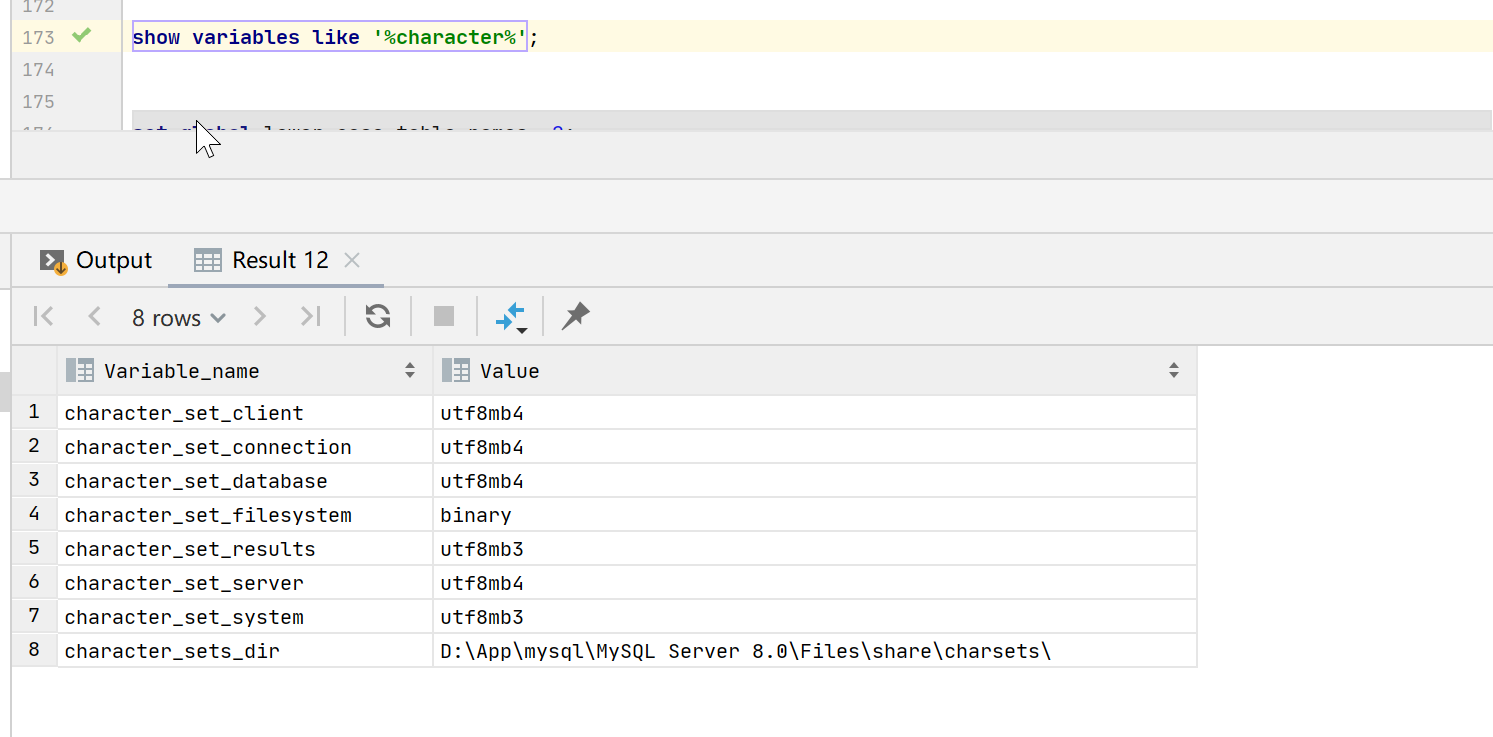Go to first page of results
Screen dimensions: 1493x737
click(x=43, y=317)
